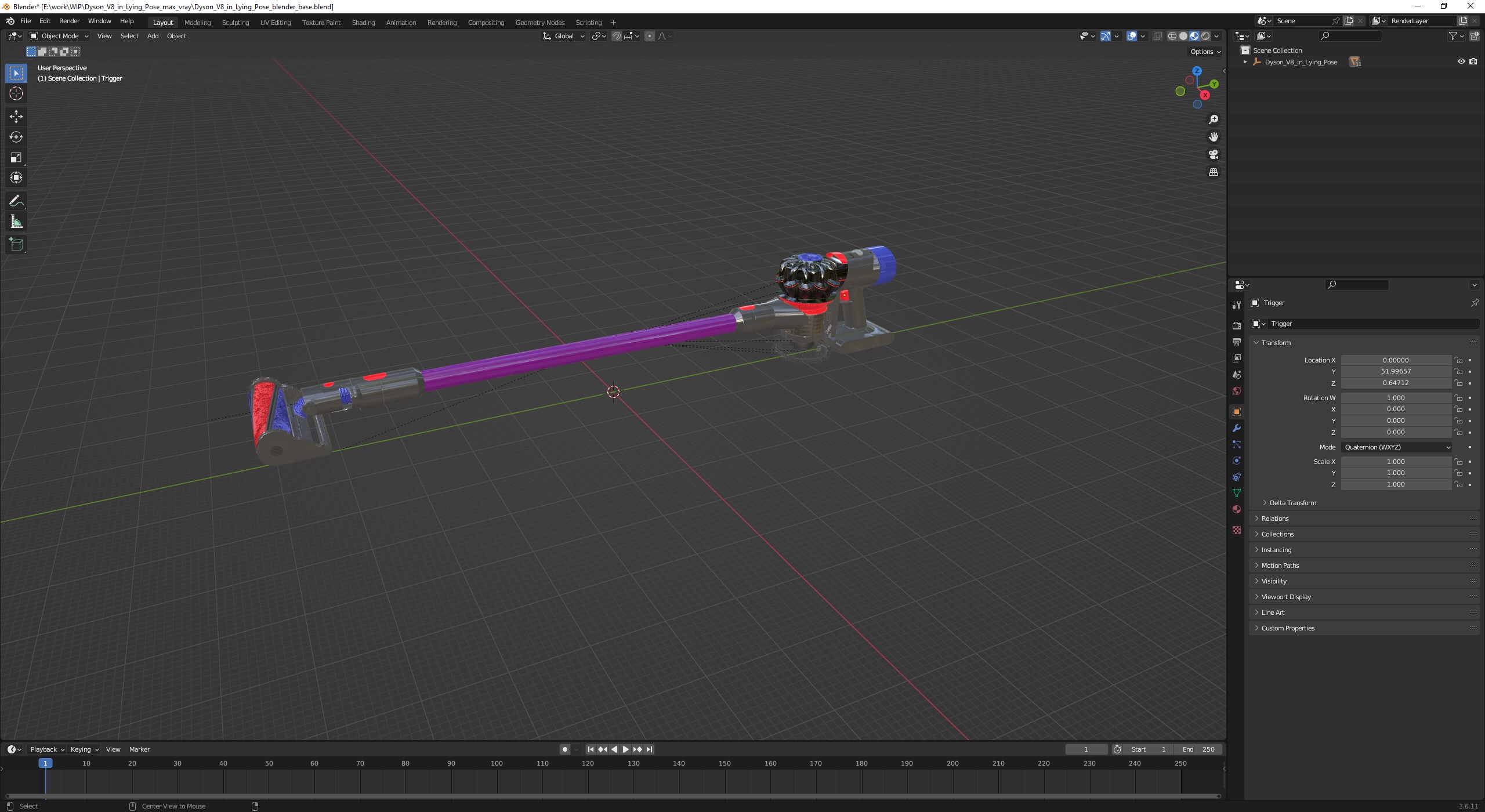Switch to Rendered viewport shading
The image size is (1485, 812).
point(1205,36)
